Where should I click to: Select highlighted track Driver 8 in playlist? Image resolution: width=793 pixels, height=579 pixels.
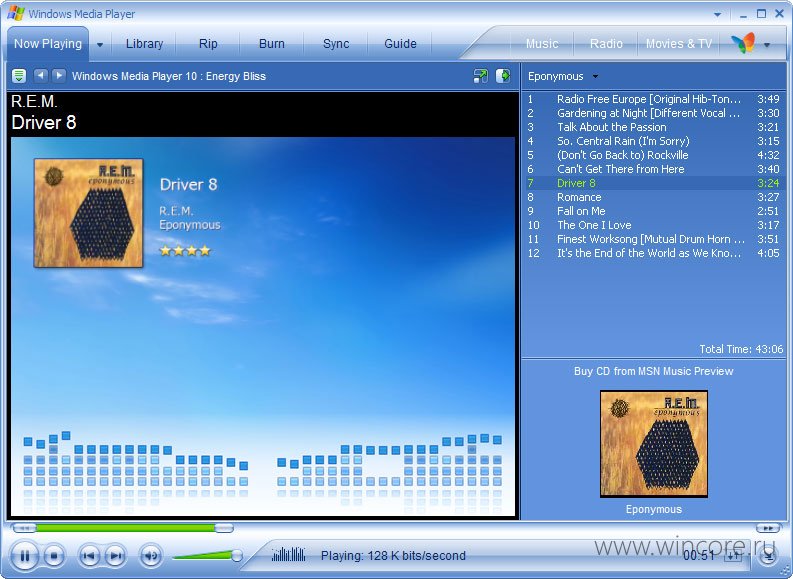point(653,183)
